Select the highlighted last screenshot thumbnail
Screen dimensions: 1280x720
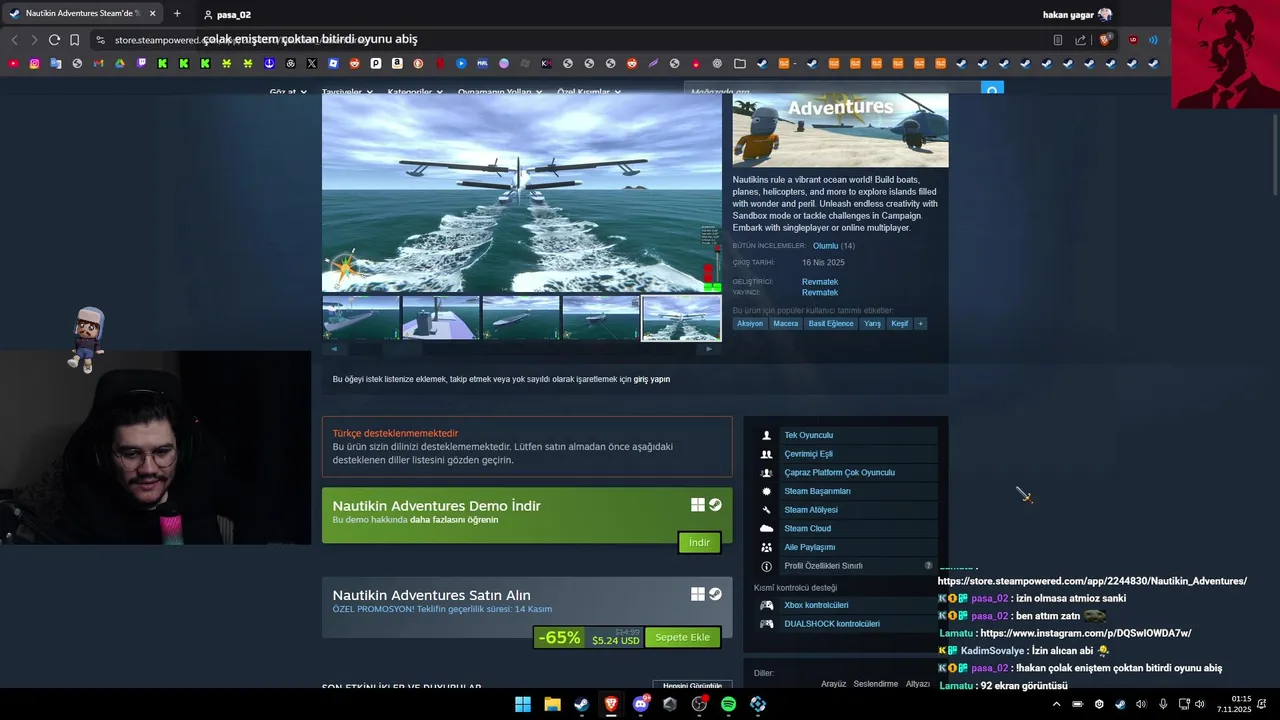click(x=681, y=318)
